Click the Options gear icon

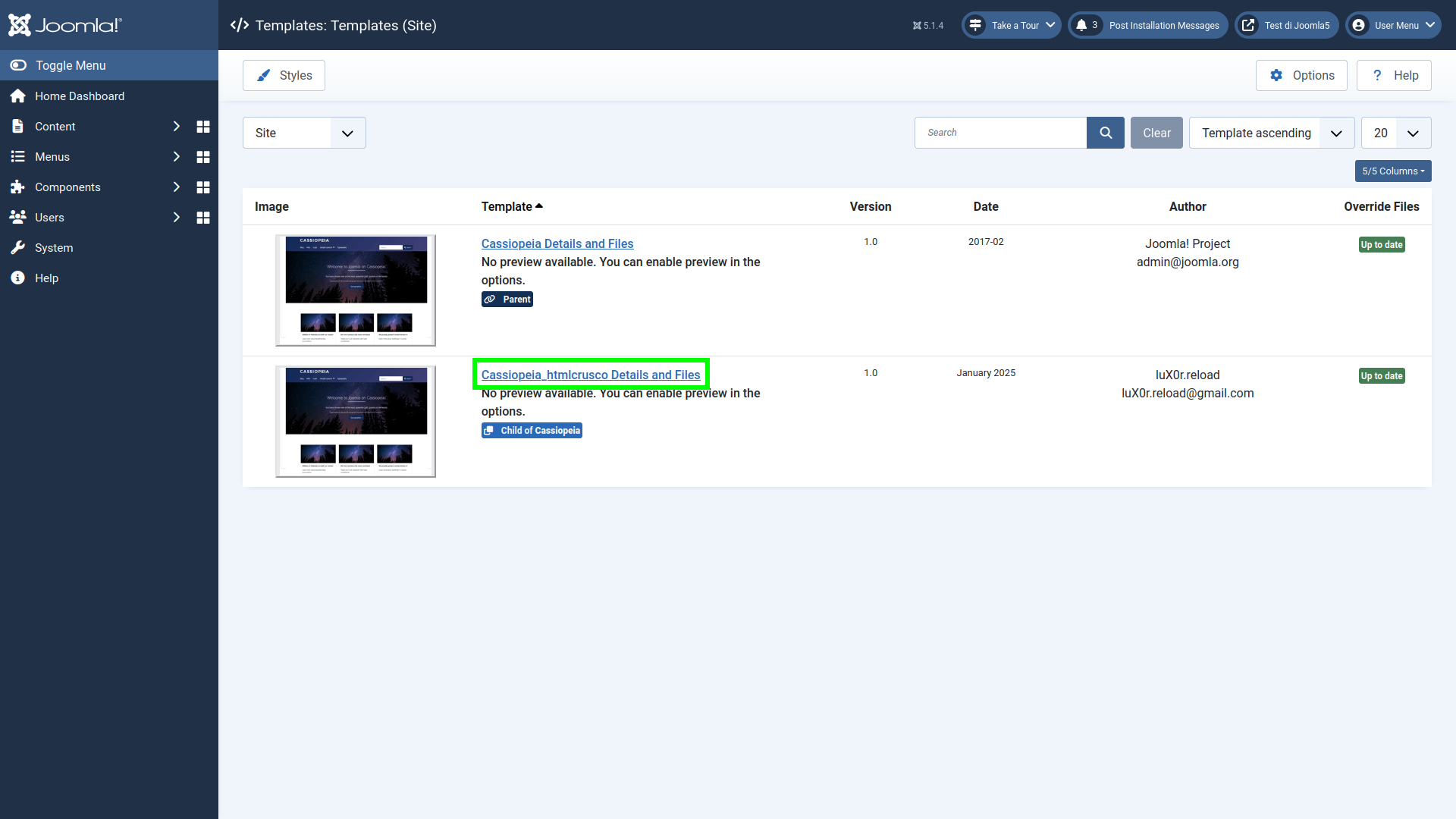[1276, 75]
